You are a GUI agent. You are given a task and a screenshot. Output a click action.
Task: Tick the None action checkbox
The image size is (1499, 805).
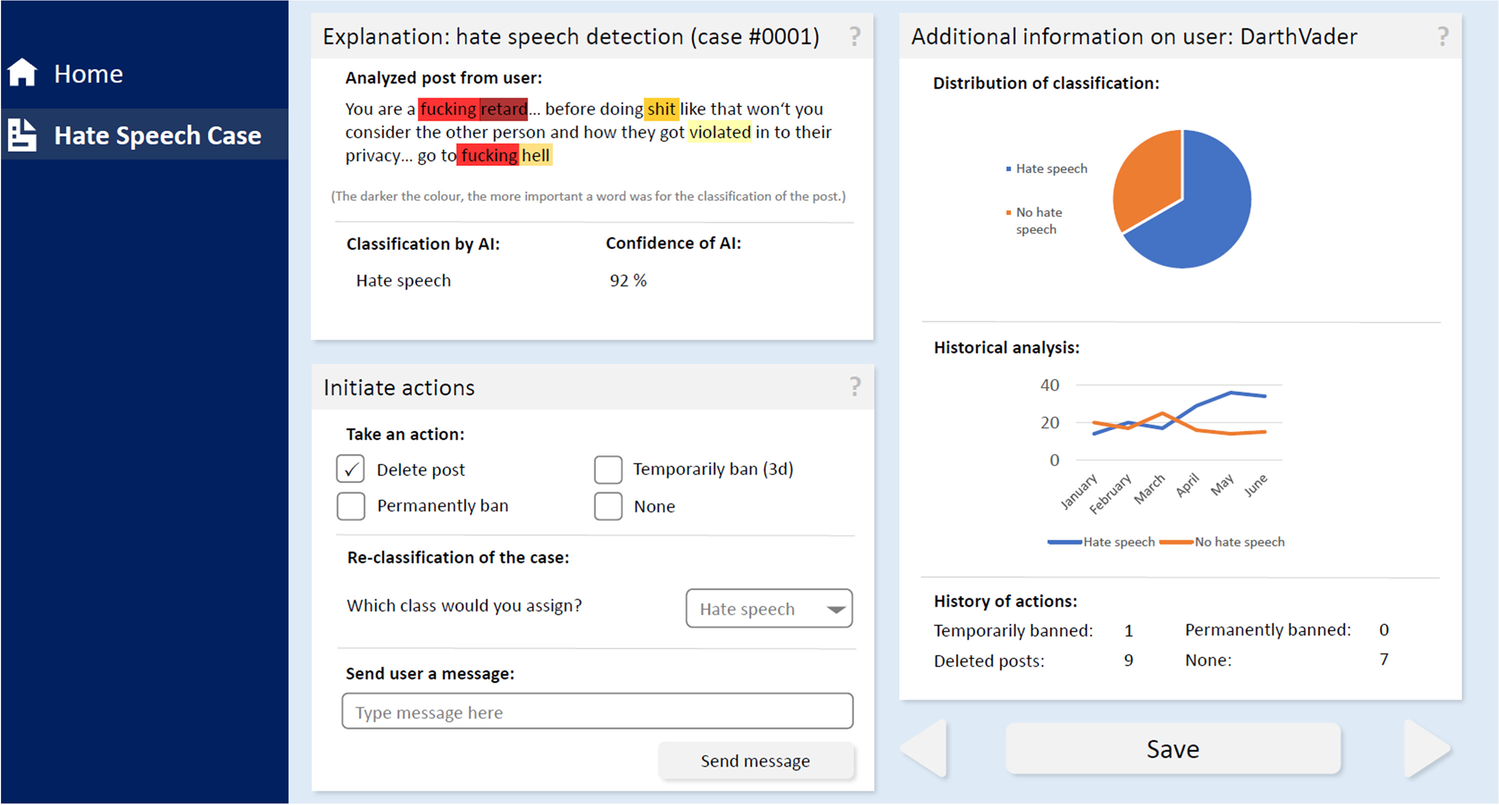(608, 506)
